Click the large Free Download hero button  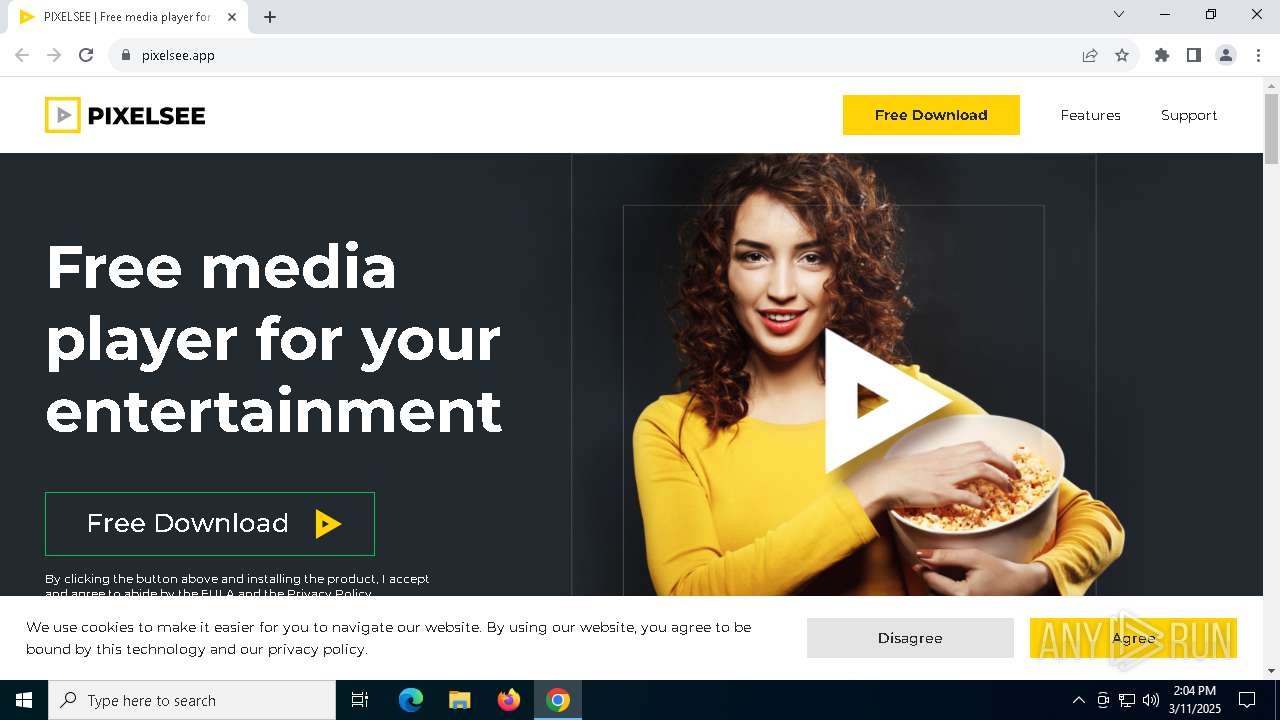210,523
